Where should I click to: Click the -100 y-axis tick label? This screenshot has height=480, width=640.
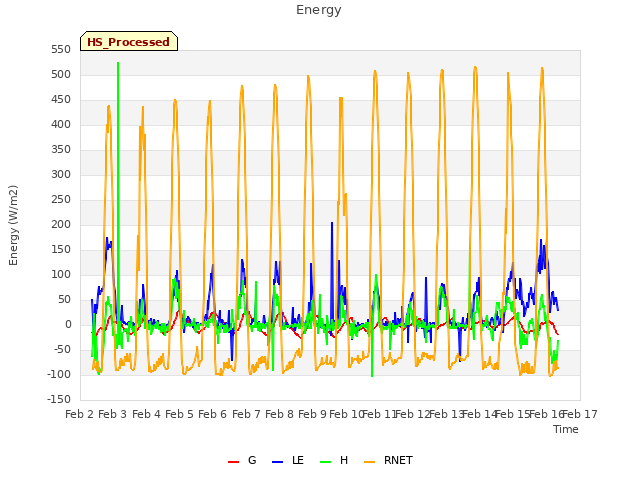(x=59, y=374)
